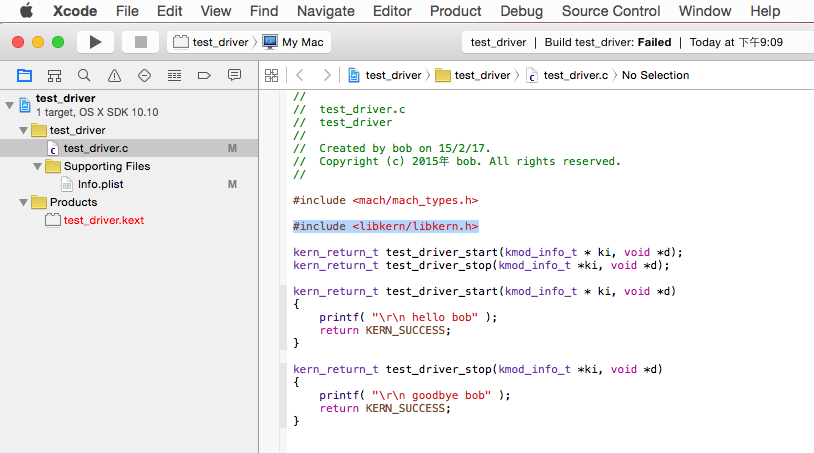The width and height of the screenshot is (814, 453).
Task: Click the Stop button in toolbar
Action: coord(141,42)
